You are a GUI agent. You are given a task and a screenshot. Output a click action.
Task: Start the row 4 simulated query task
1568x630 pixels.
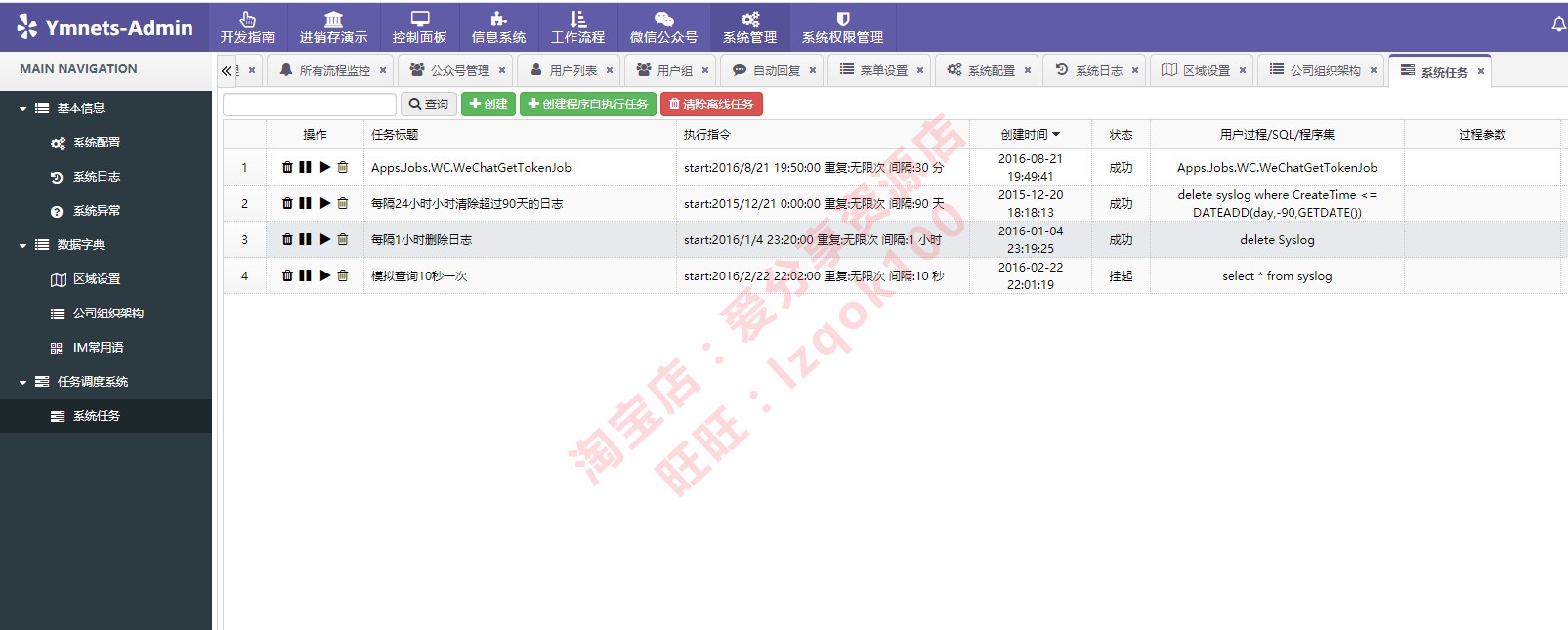[325, 275]
